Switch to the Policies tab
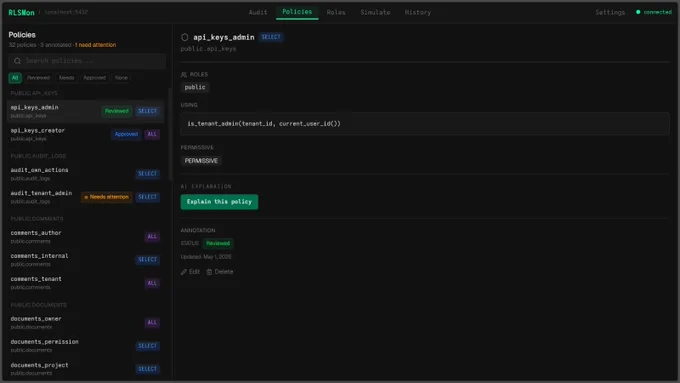The image size is (680, 383). (297, 12)
